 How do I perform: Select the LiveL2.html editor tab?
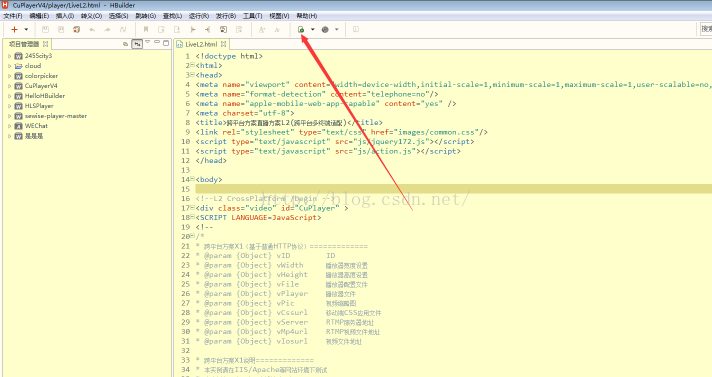201,44
